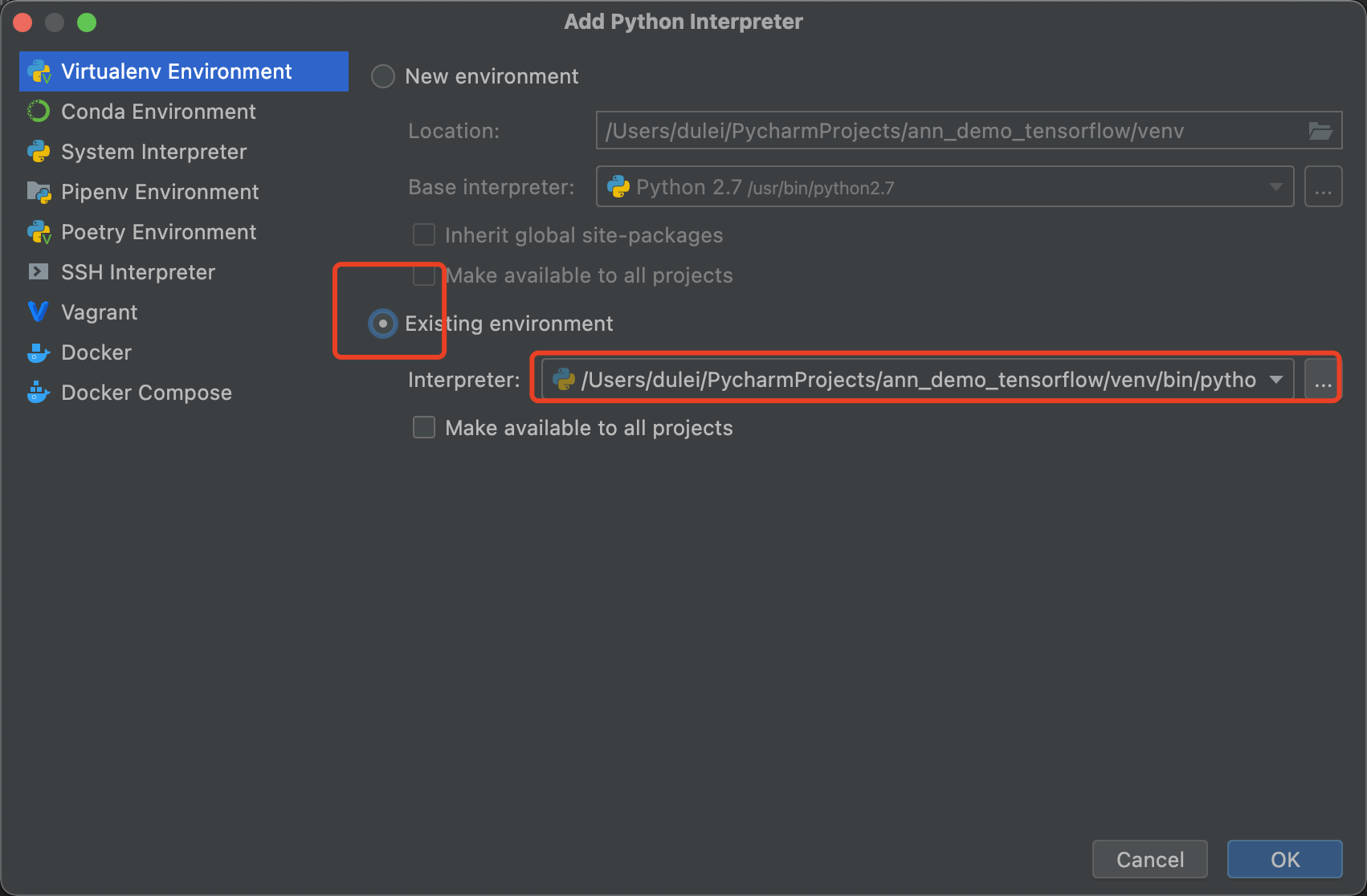Viewport: 1367px width, 896px height.
Task: Click Python 2.7 base interpreter text
Action: pyautogui.click(x=765, y=187)
